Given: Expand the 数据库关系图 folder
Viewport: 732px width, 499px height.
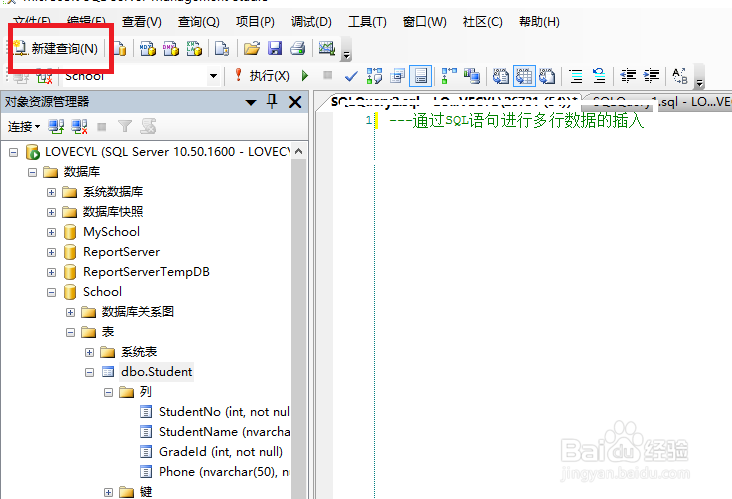Looking at the screenshot, I should [x=70, y=312].
